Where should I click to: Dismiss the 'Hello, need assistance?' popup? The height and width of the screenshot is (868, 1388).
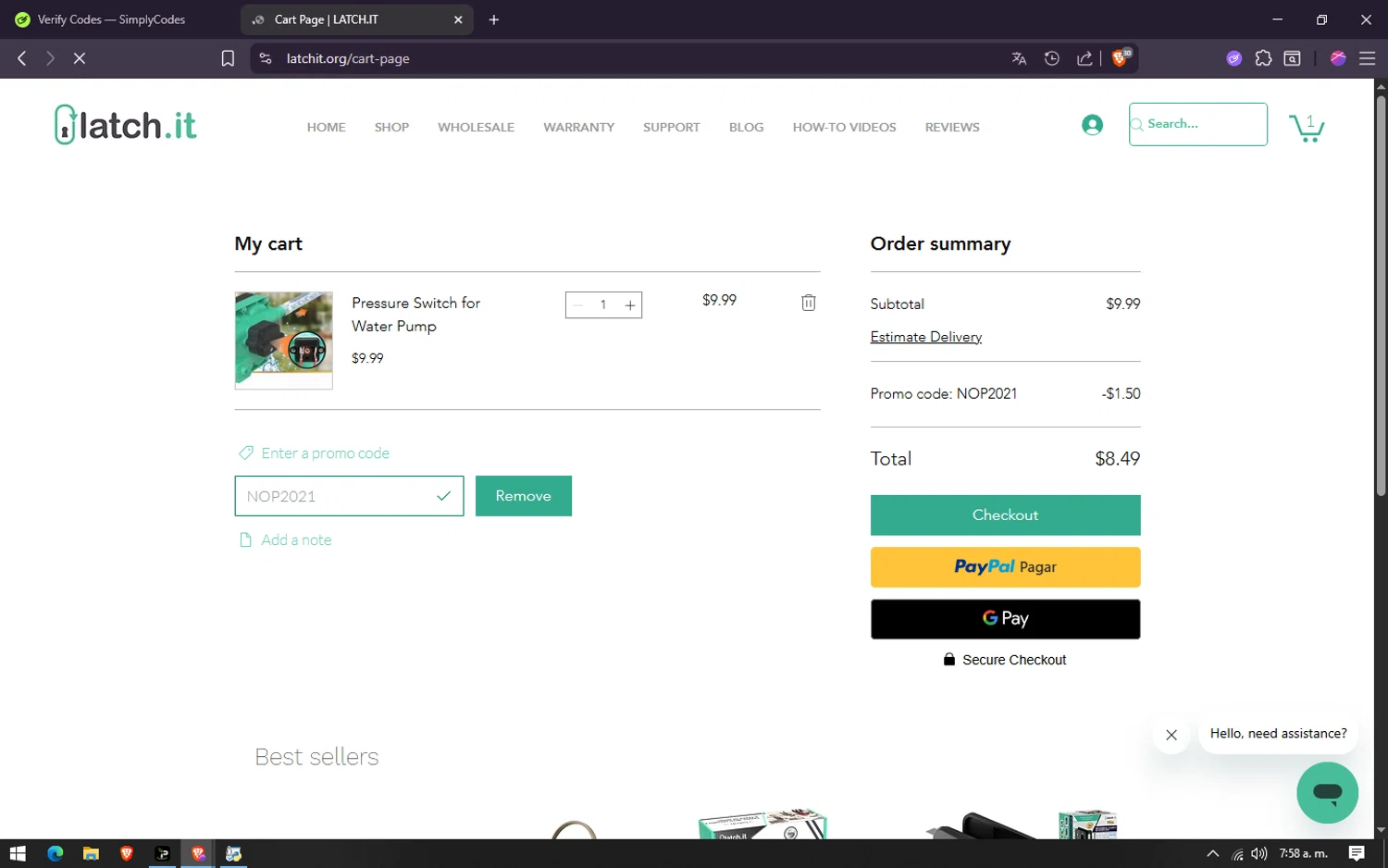click(x=1171, y=735)
